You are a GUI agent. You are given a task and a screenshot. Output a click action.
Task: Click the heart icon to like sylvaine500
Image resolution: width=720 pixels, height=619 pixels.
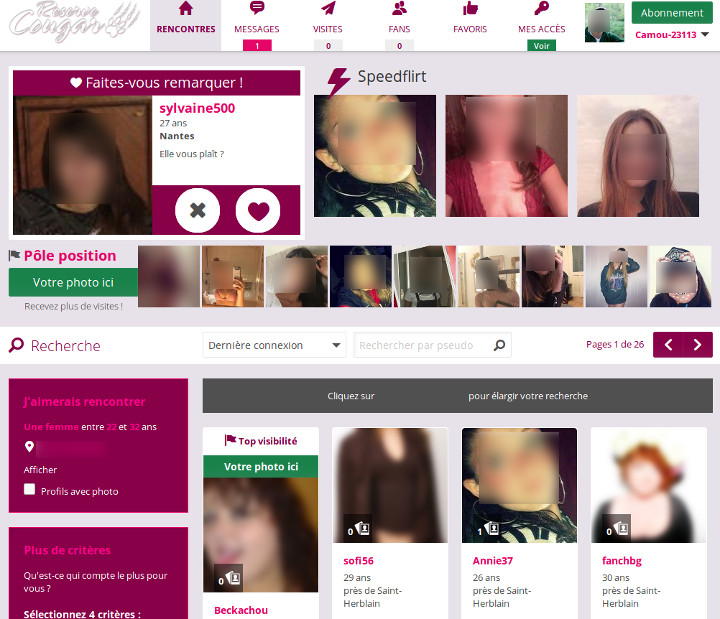258,210
